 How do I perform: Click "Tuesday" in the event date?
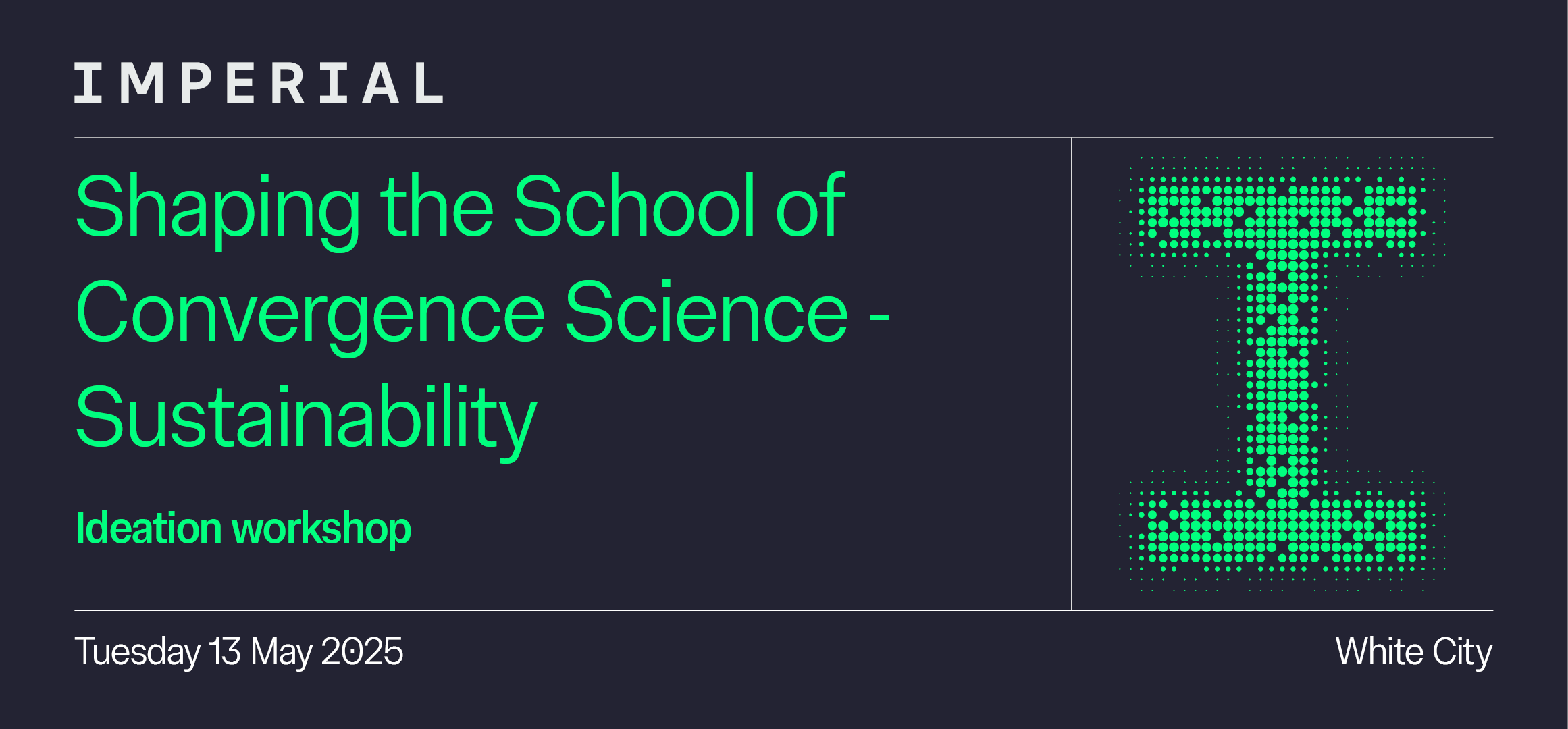[138, 653]
